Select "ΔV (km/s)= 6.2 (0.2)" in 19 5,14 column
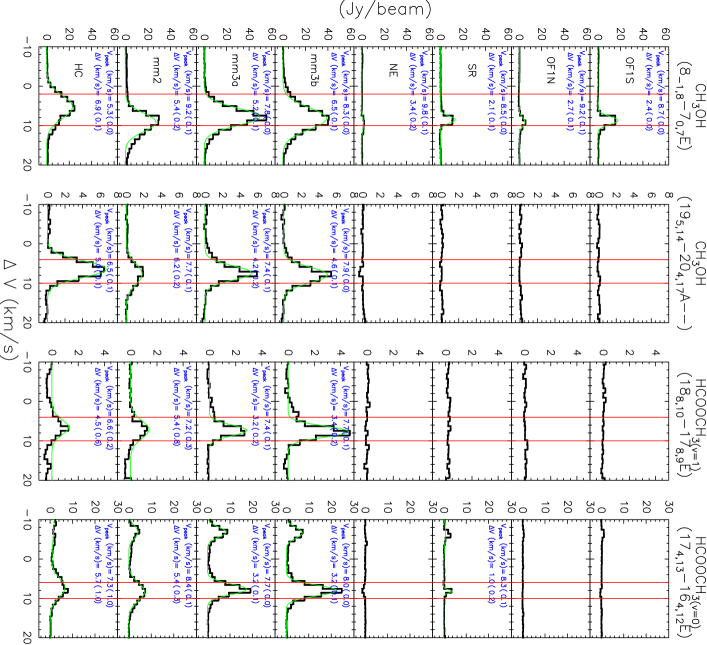 [177, 249]
